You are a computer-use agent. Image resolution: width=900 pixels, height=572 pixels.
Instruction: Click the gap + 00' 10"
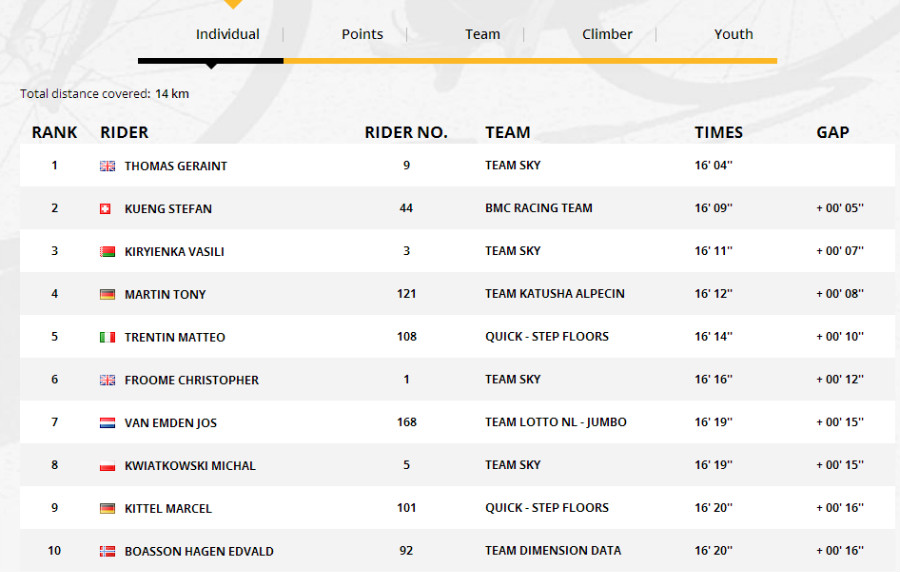(x=840, y=337)
